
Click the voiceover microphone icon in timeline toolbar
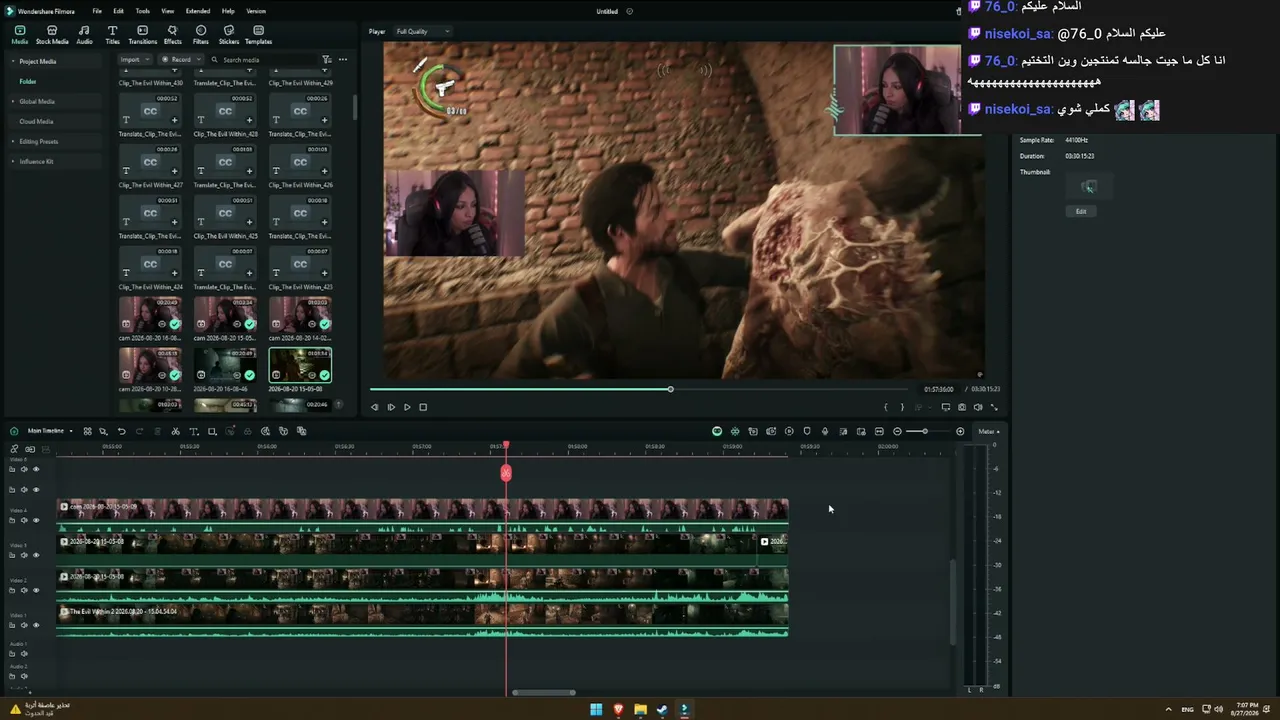[825, 431]
